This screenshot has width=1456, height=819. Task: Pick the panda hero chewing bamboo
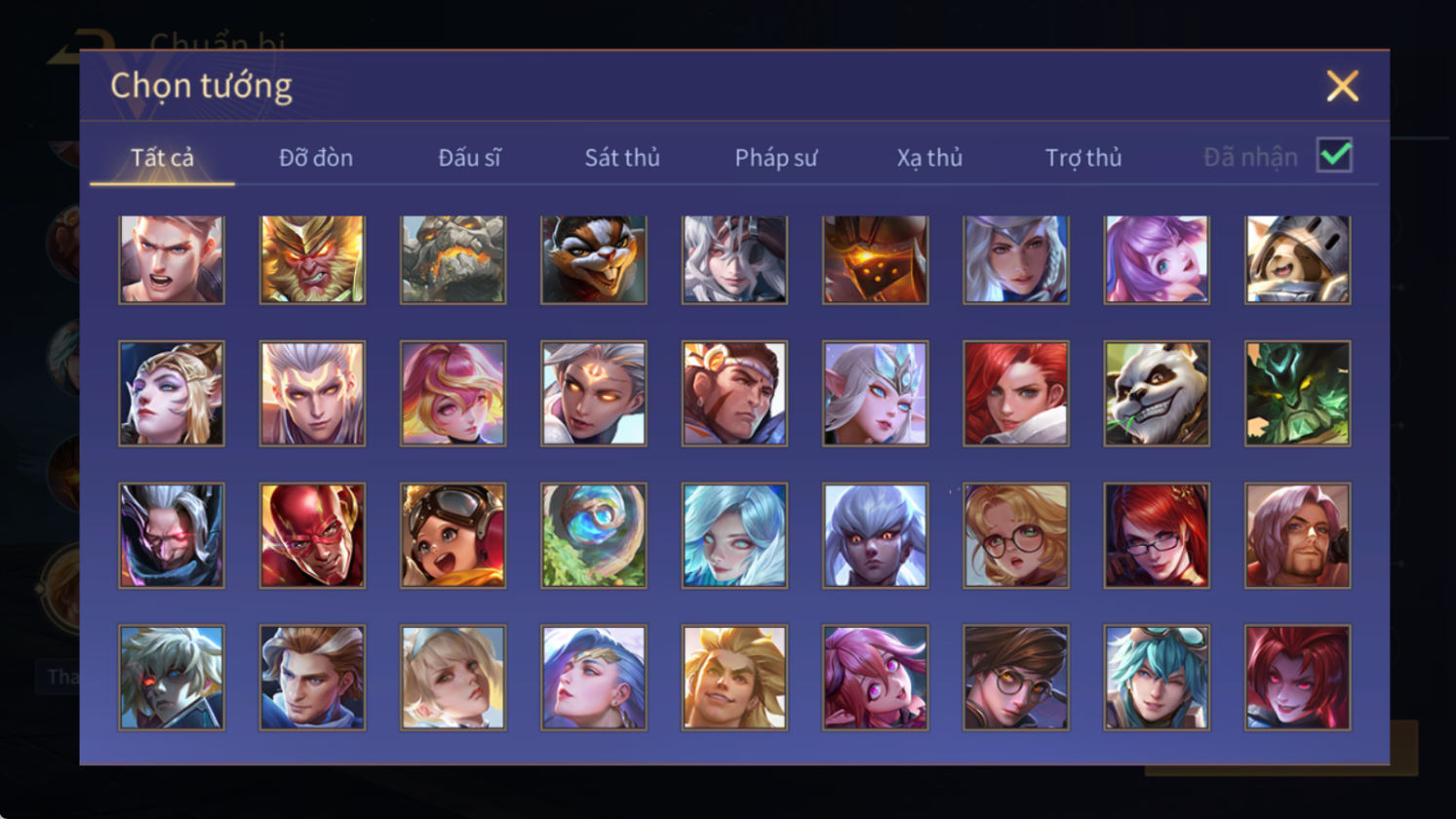pyautogui.click(x=1157, y=394)
